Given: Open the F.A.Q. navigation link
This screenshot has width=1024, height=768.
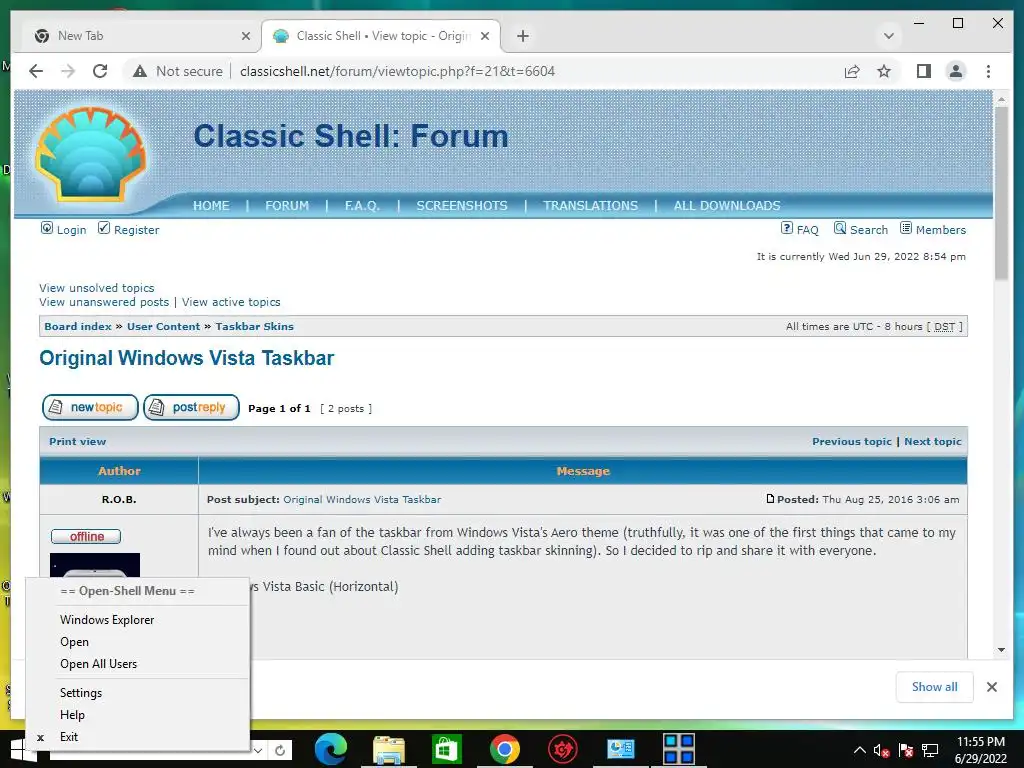Looking at the screenshot, I should (362, 206).
